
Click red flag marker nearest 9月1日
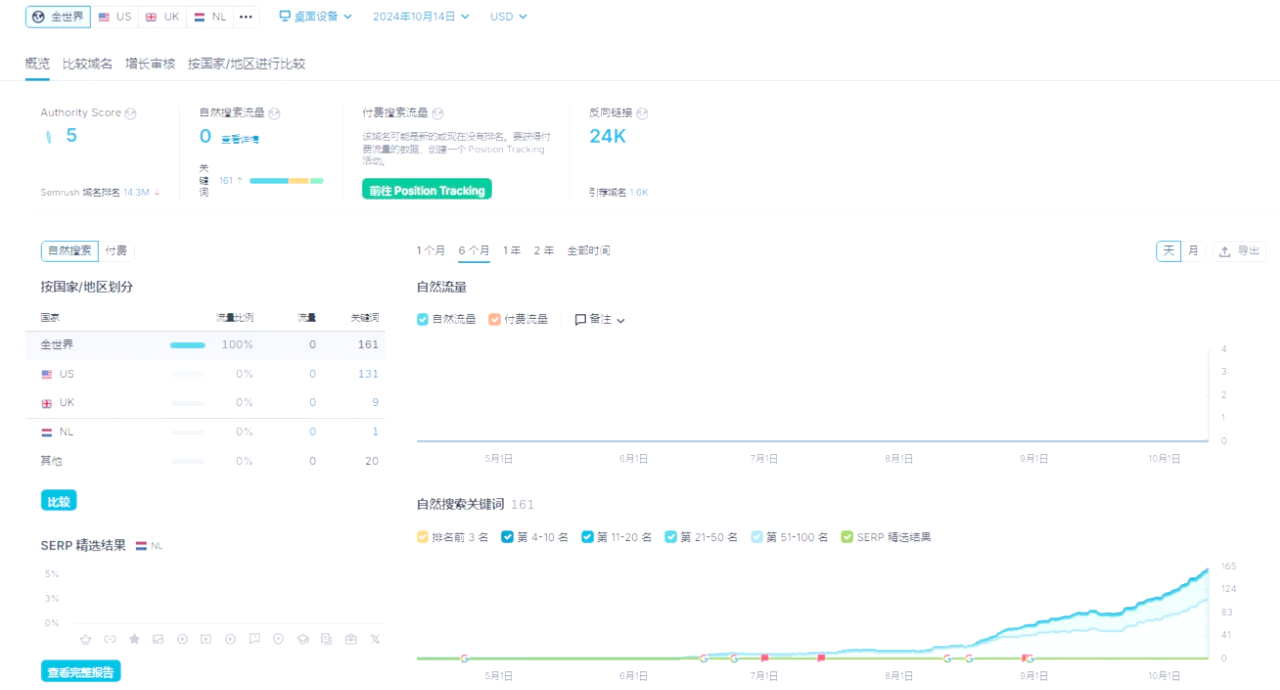coord(1024,658)
